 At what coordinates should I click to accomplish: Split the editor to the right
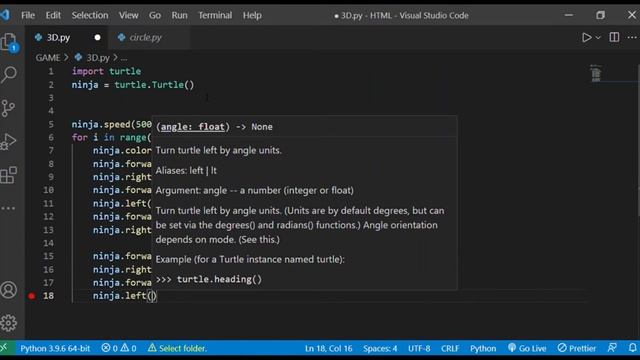[x=614, y=37]
